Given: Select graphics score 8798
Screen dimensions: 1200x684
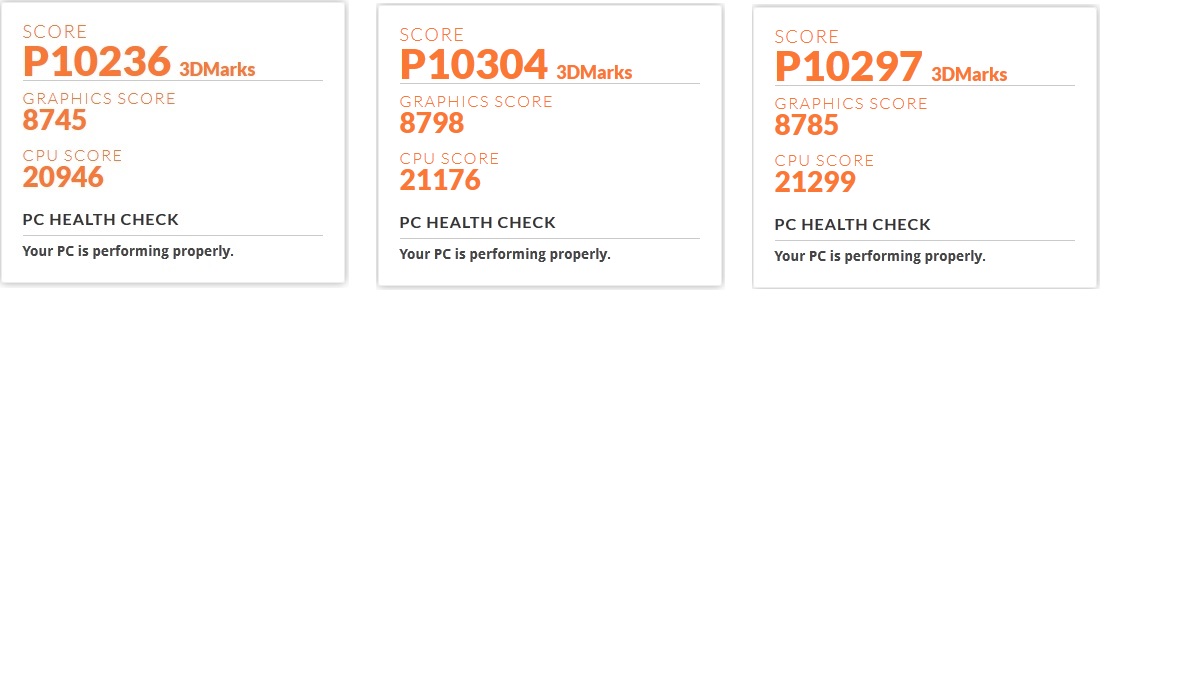Looking at the screenshot, I should [x=432, y=123].
